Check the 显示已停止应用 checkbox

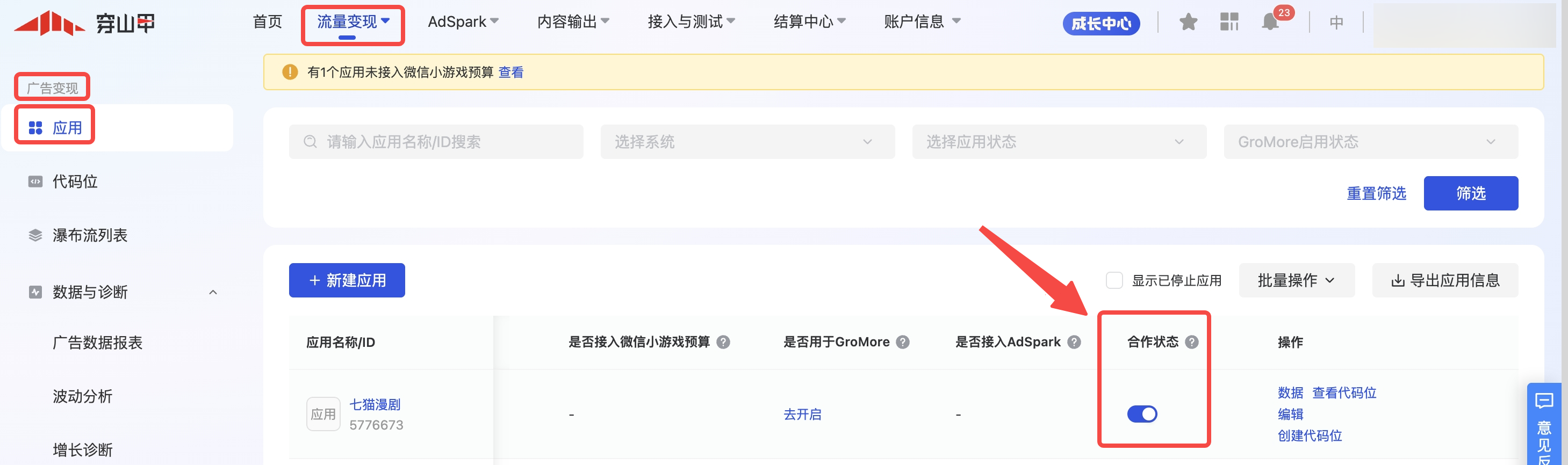tap(1114, 280)
